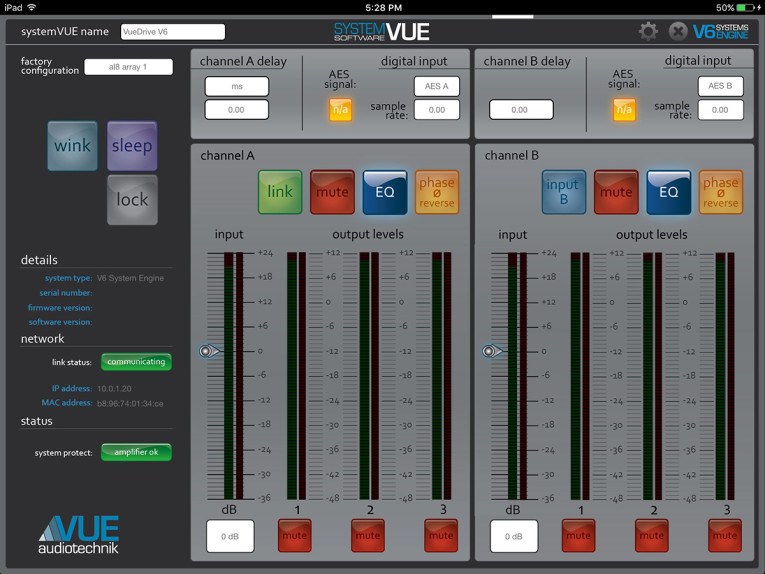Click the software version label
This screenshot has height=574, width=765.
(60, 322)
